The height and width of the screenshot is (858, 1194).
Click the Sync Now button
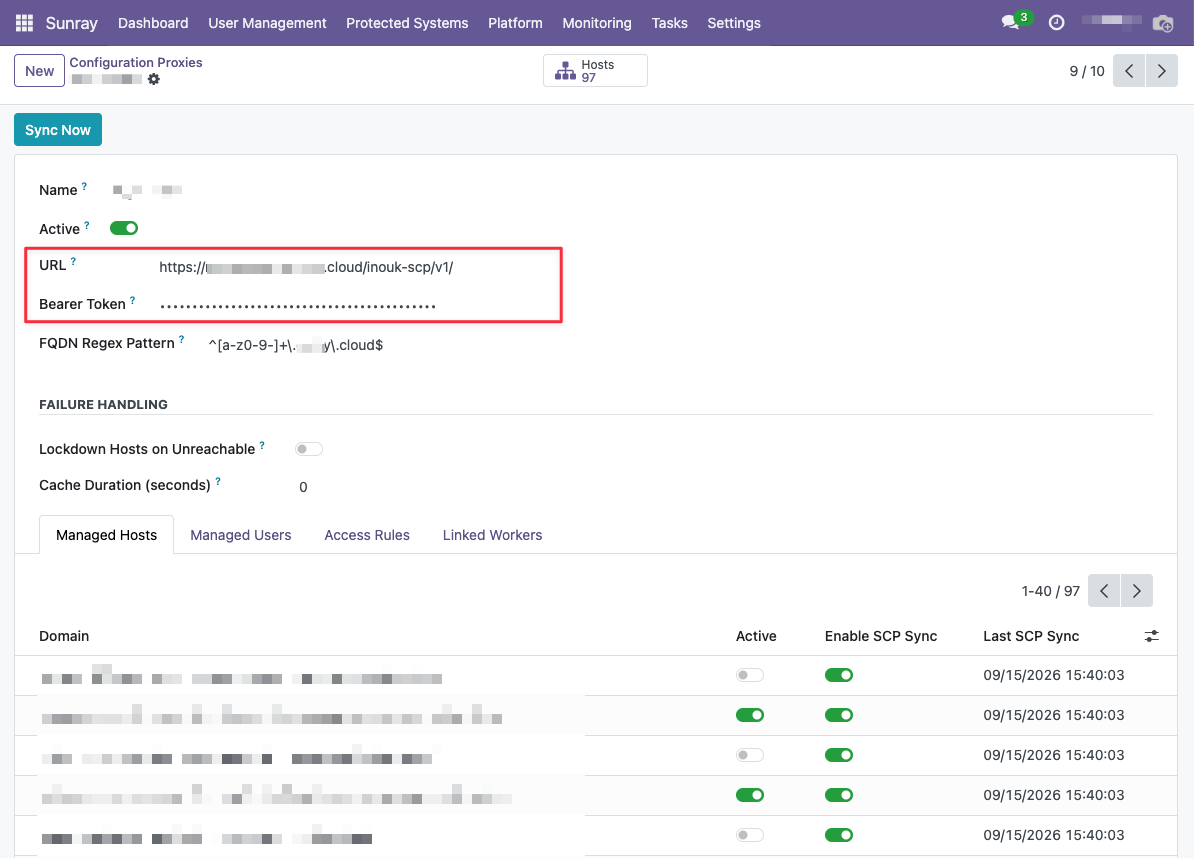coord(58,130)
